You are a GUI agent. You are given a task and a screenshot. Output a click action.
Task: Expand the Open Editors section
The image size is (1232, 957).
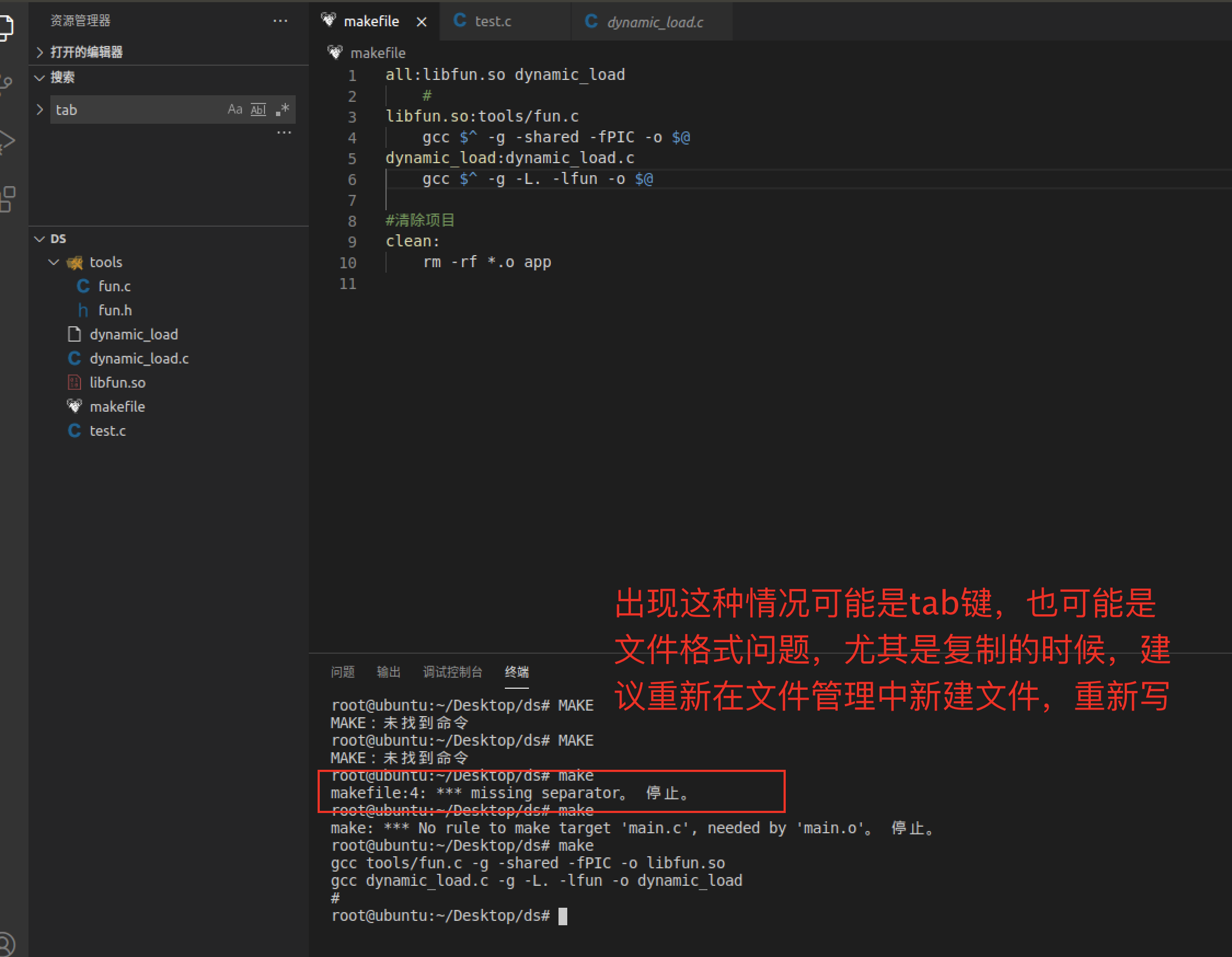86,52
